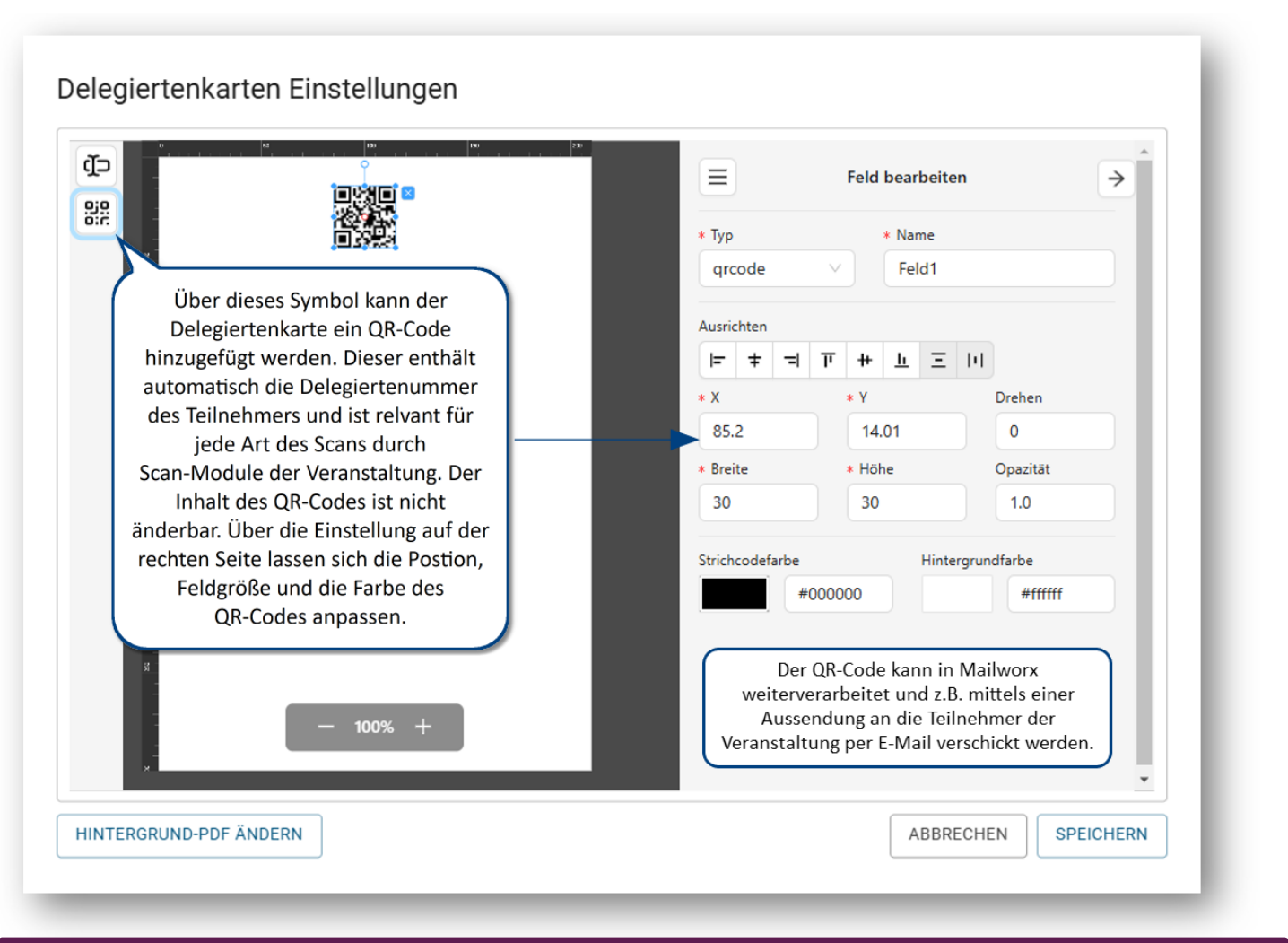
Task: Click the panel scrollbar down arrow
Action: click(1144, 779)
